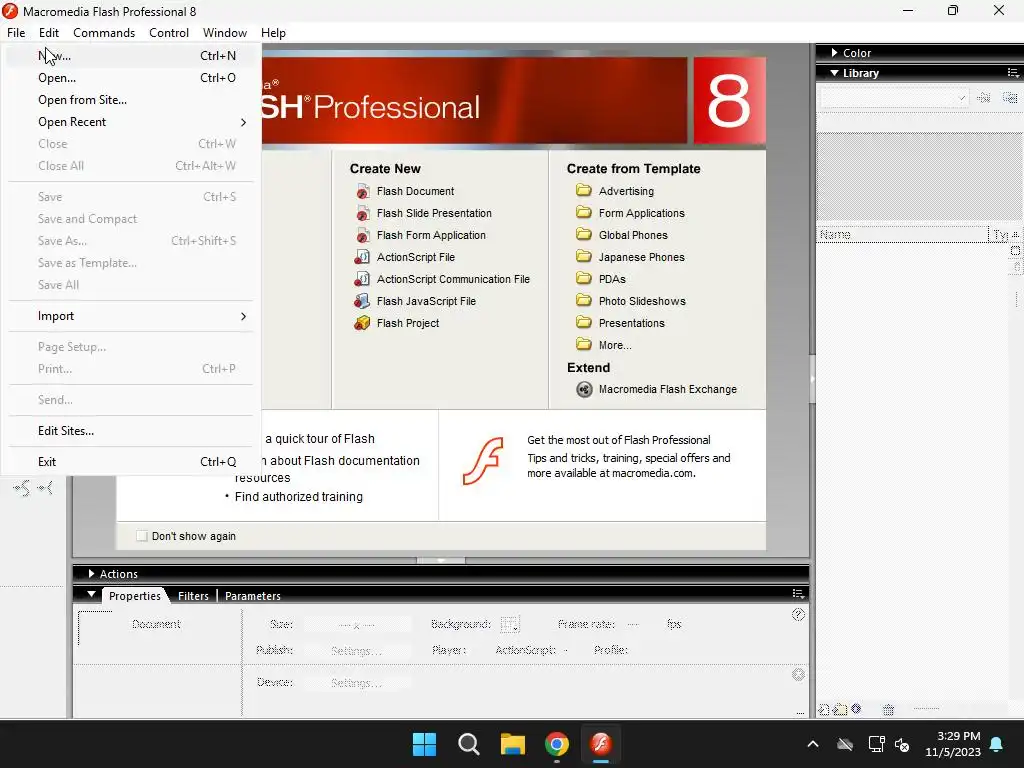Viewport: 1024px width, 768px height.
Task: Choose Open... from the File menu
Action: 130,78
